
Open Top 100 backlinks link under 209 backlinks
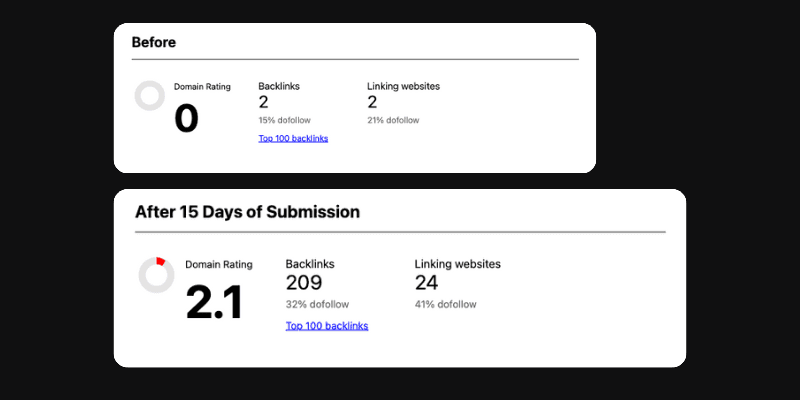click(x=327, y=326)
